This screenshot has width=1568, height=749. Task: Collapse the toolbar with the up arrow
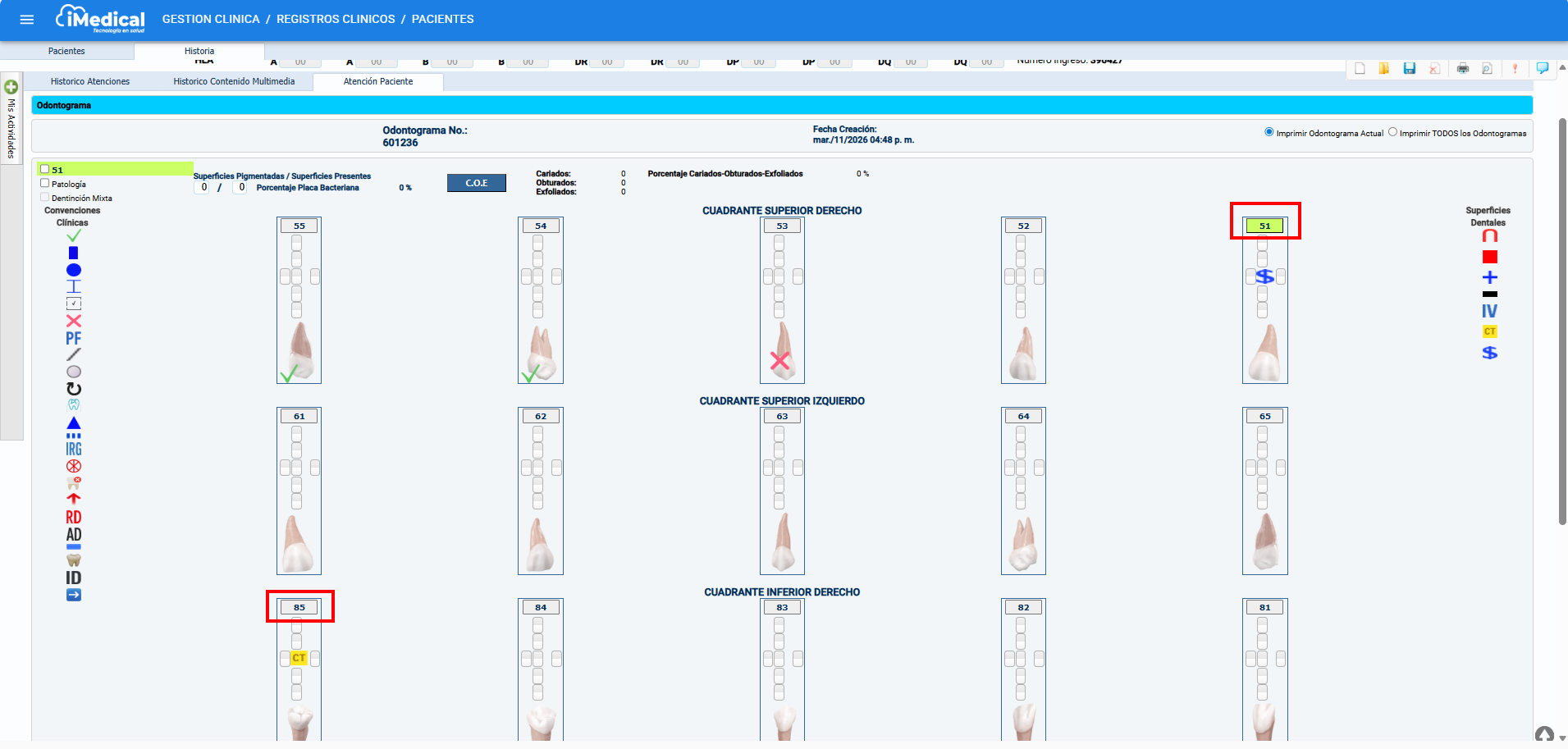click(1544, 733)
